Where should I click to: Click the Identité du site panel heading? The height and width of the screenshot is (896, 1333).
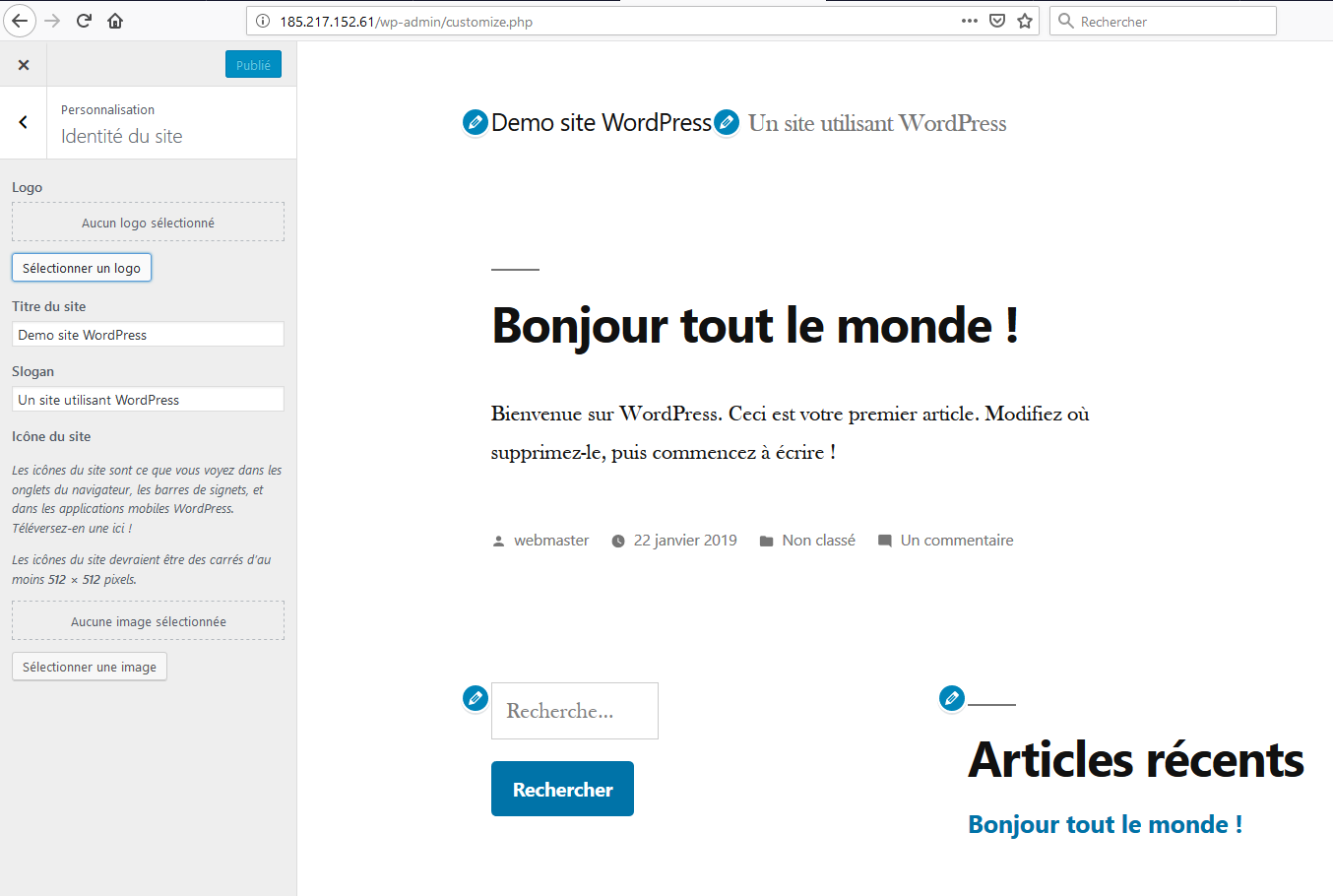pos(122,136)
